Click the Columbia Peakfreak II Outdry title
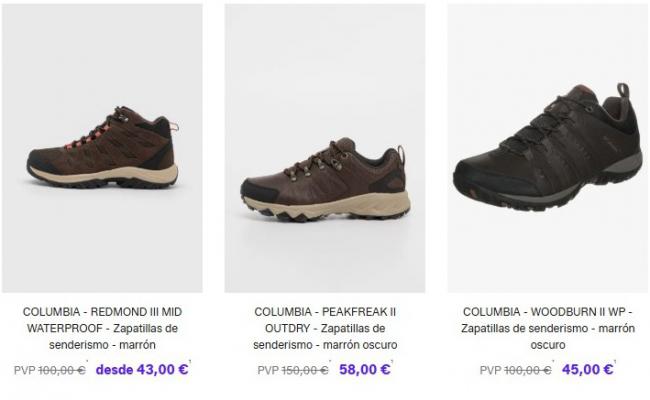The width and height of the screenshot is (650, 400). 325,328
